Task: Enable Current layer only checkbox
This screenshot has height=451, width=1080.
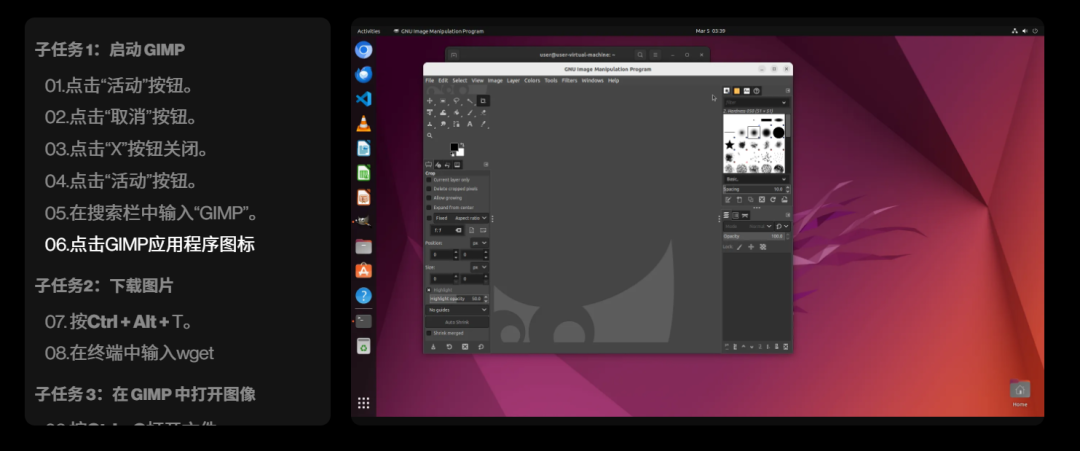Action: point(428,180)
